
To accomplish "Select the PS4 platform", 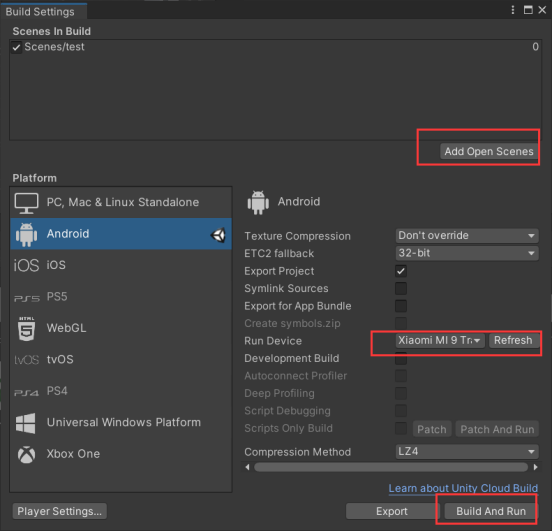I will pyautogui.click(x=121, y=391).
